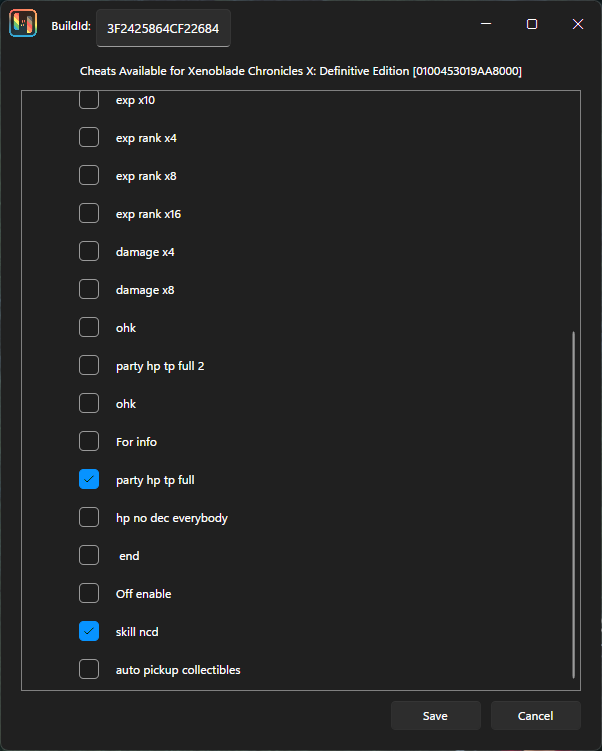602x751 pixels.
Task: Disable the skill ncd cheat
Action: (x=89, y=631)
